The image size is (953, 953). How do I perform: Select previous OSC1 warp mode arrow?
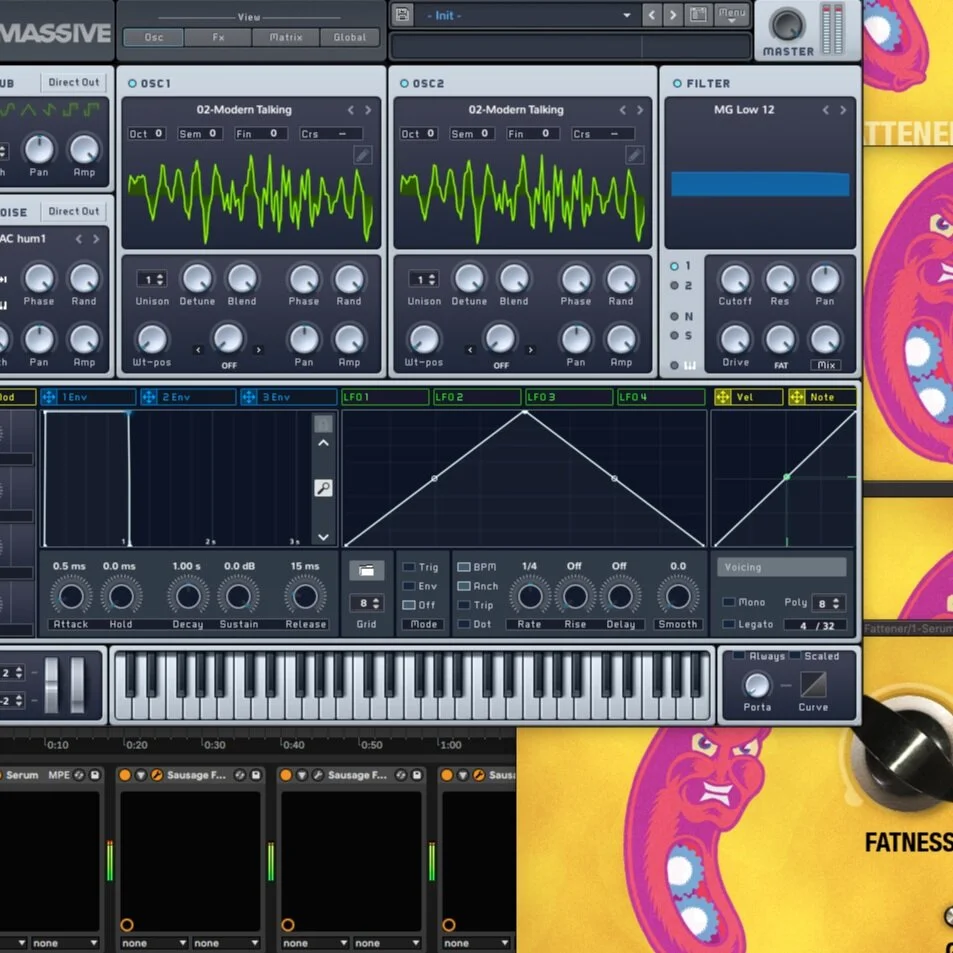point(198,349)
